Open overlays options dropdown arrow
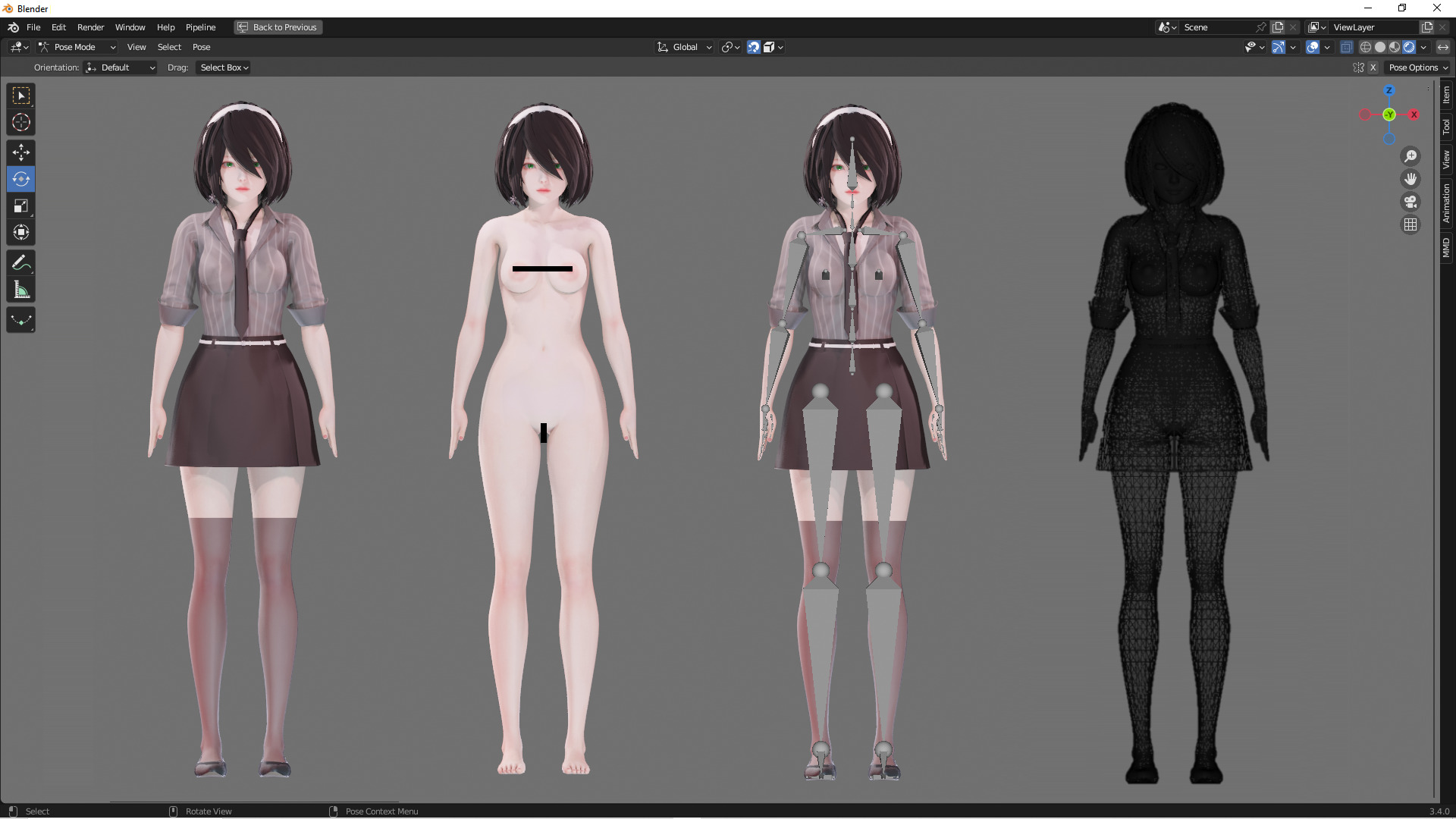 pos(1327,47)
